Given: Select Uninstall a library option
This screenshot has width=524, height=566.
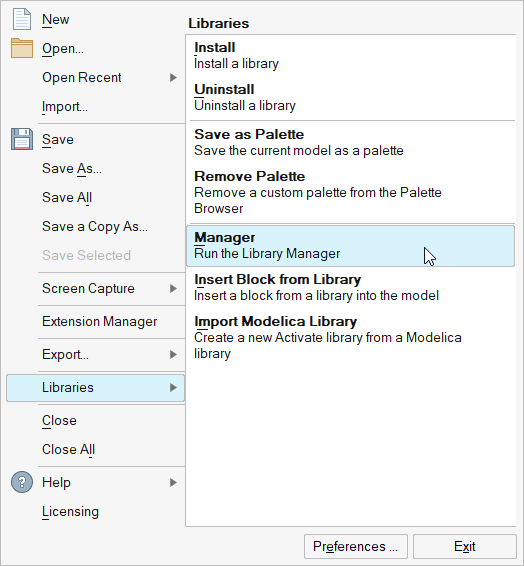Looking at the screenshot, I should 350,97.
